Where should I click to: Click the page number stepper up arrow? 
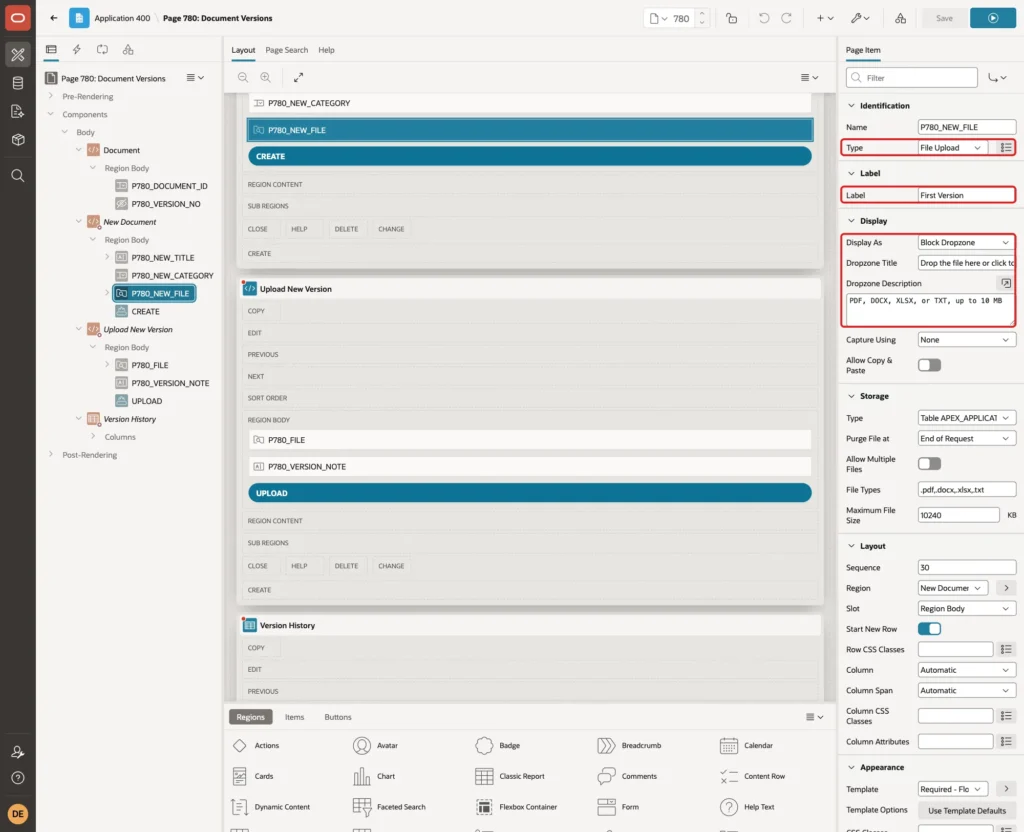point(702,13)
